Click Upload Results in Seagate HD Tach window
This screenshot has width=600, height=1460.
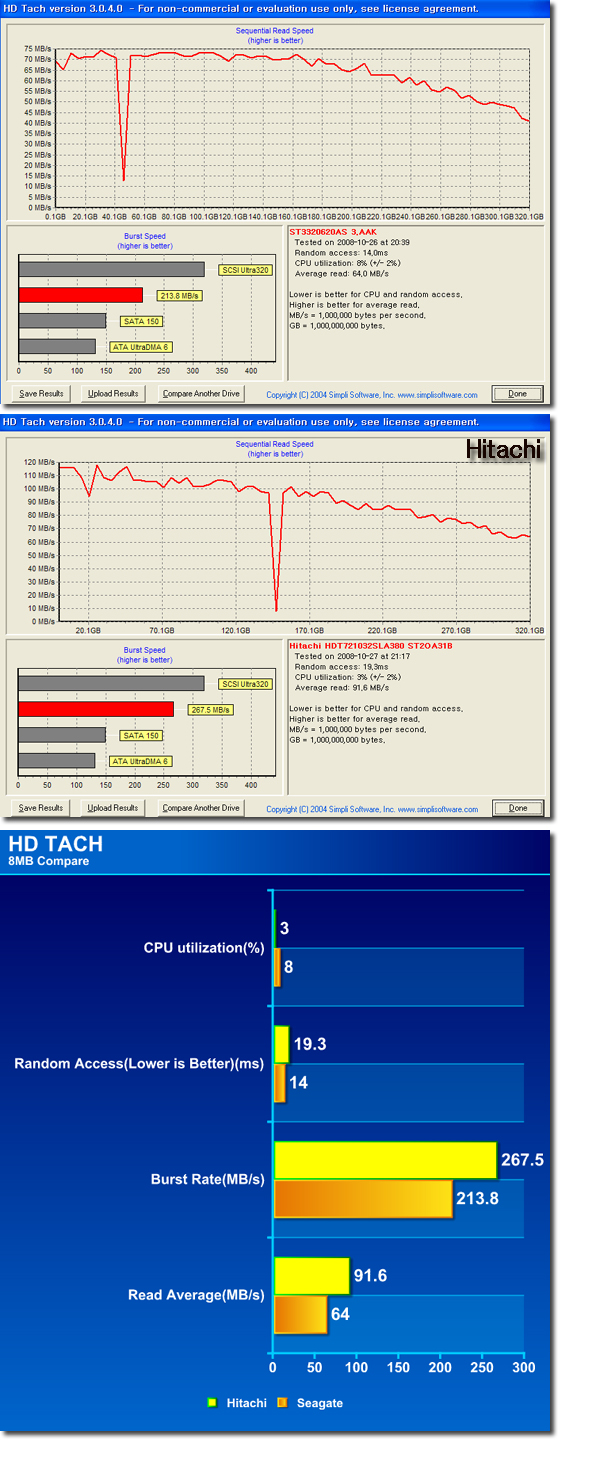[x=113, y=393]
